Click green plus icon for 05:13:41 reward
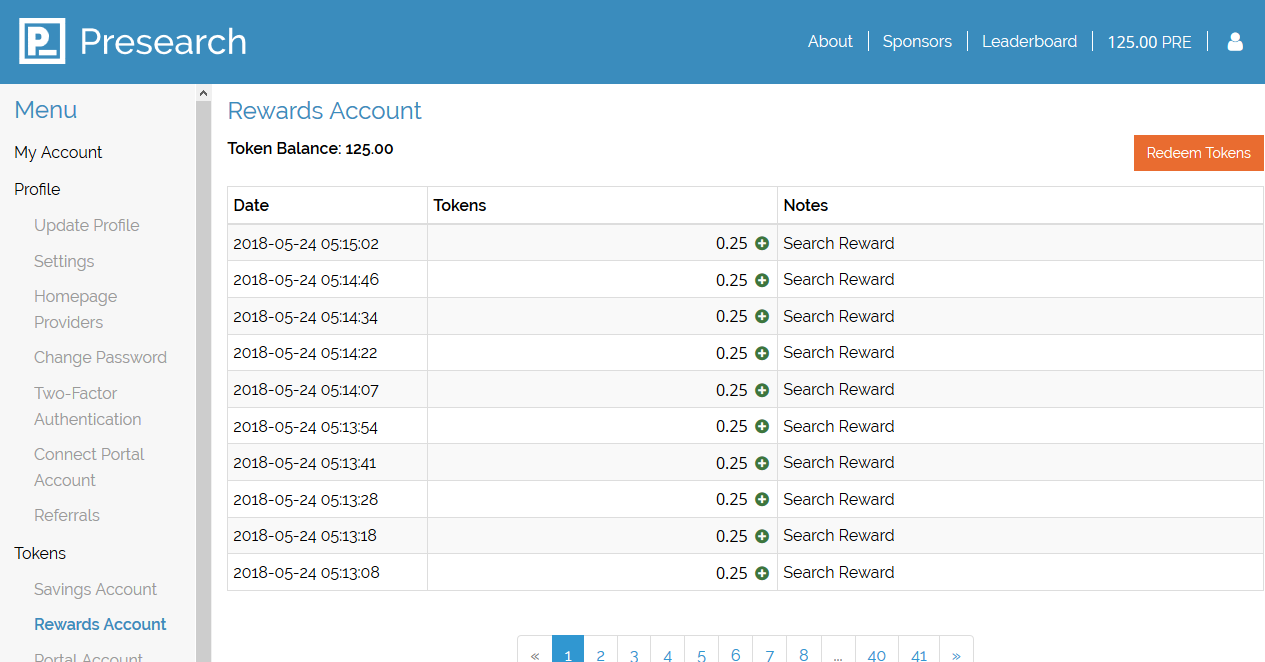 click(x=762, y=463)
